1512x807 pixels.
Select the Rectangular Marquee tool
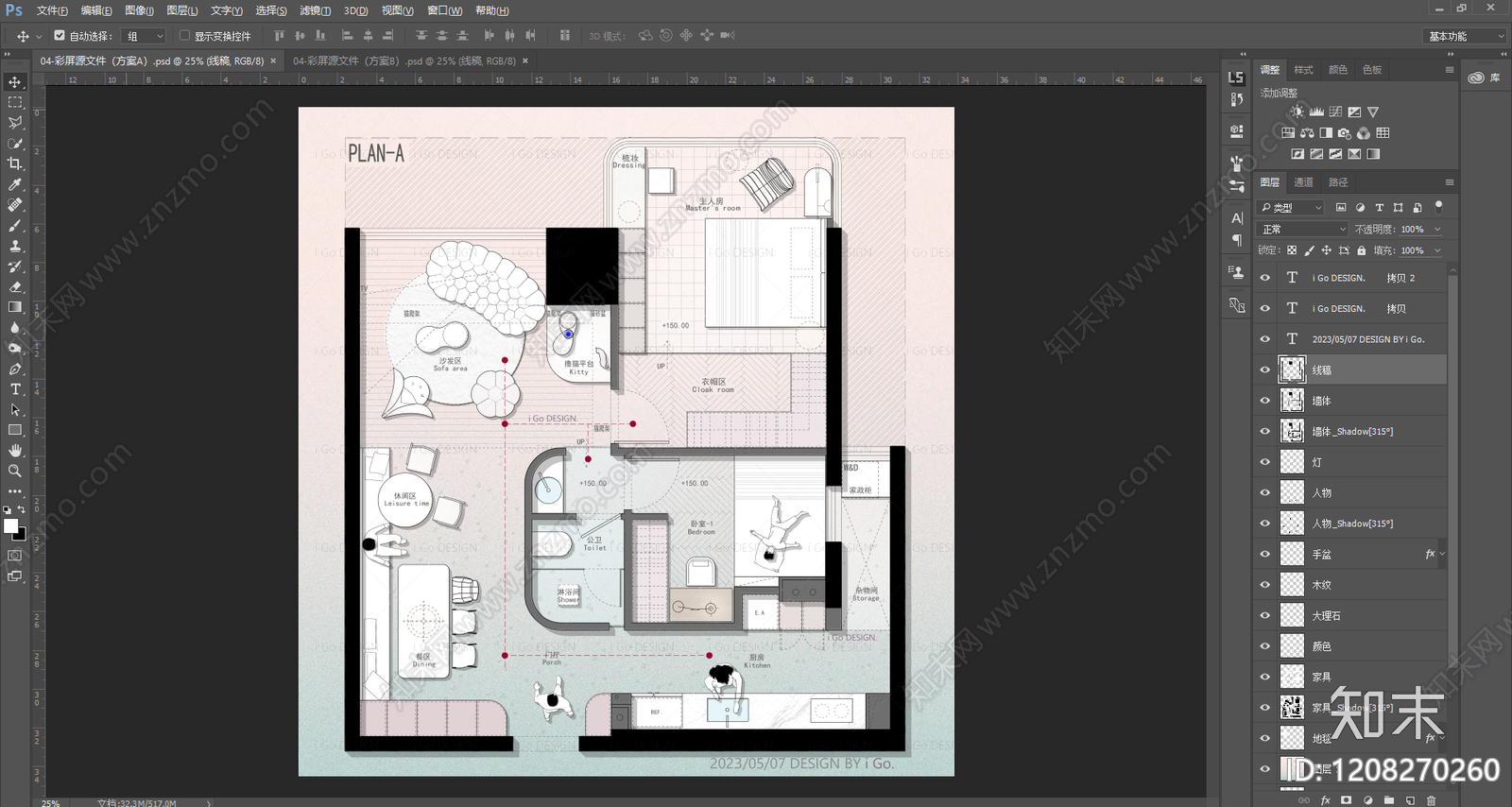tap(15, 102)
